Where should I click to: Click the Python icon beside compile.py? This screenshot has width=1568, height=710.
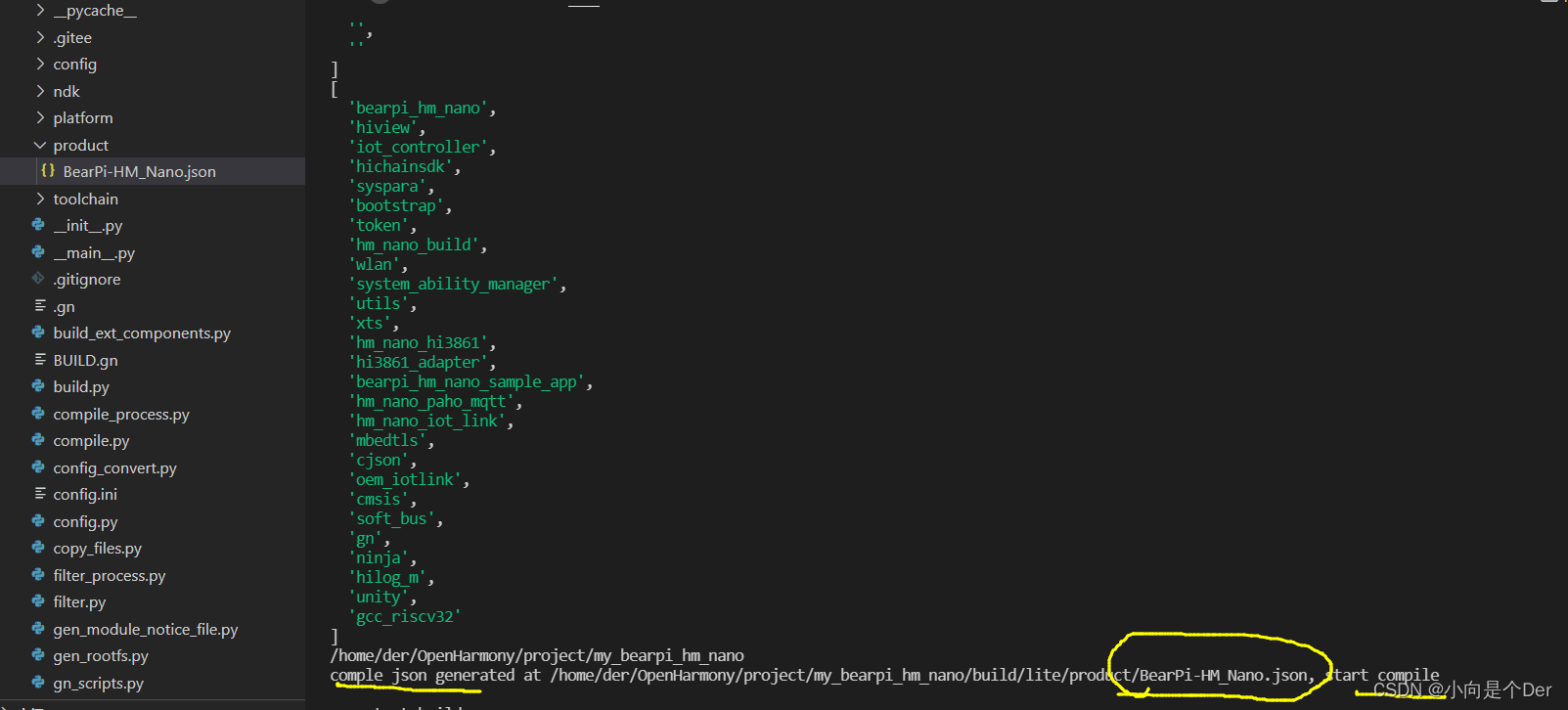coord(38,440)
